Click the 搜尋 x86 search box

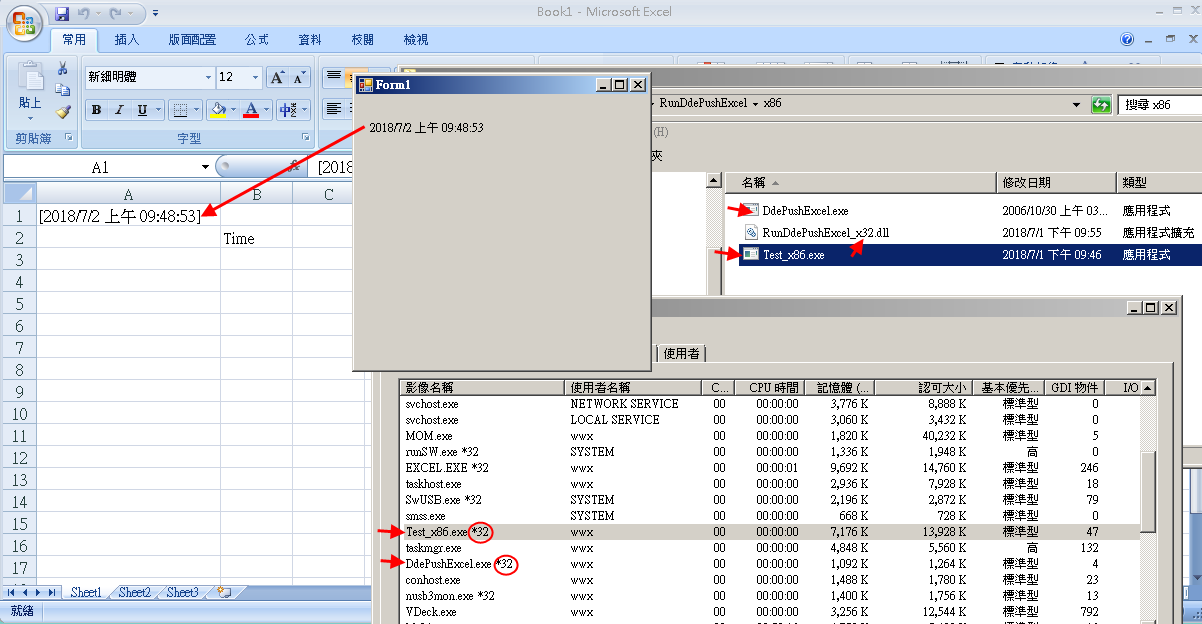[1160, 105]
